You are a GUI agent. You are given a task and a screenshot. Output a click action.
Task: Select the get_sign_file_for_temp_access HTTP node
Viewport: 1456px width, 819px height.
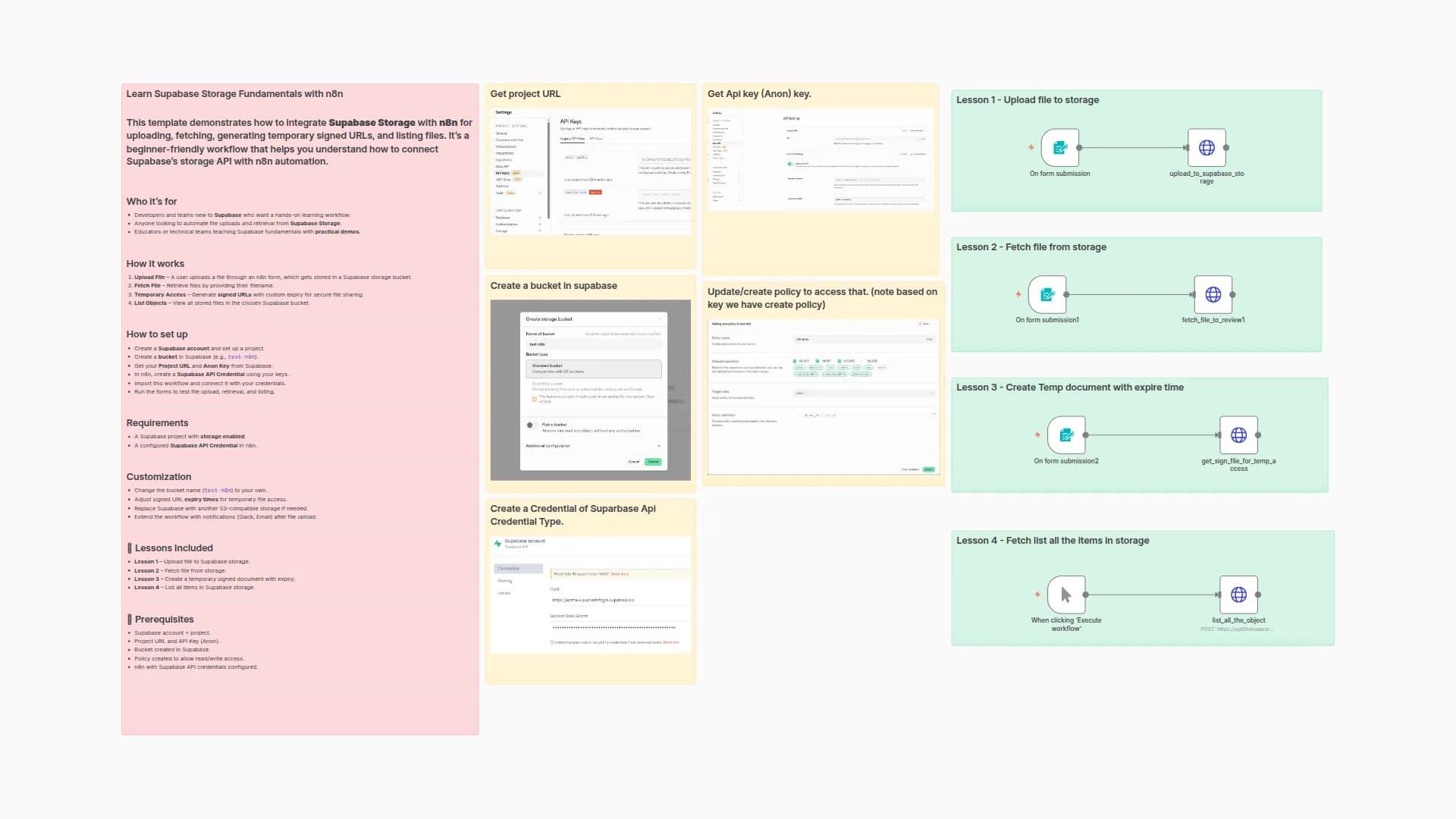click(x=1238, y=435)
